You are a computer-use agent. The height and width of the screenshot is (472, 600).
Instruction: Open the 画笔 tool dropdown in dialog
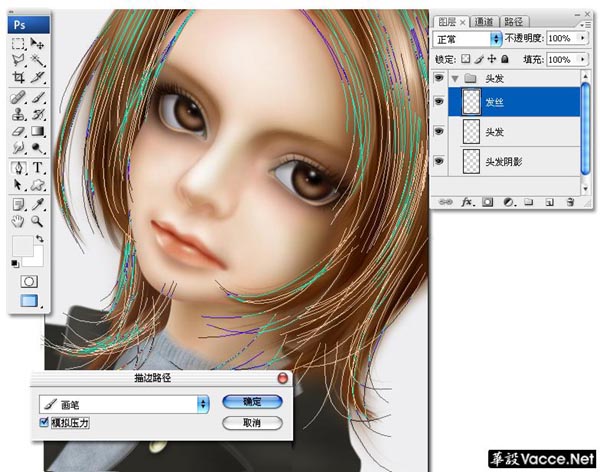pos(203,404)
